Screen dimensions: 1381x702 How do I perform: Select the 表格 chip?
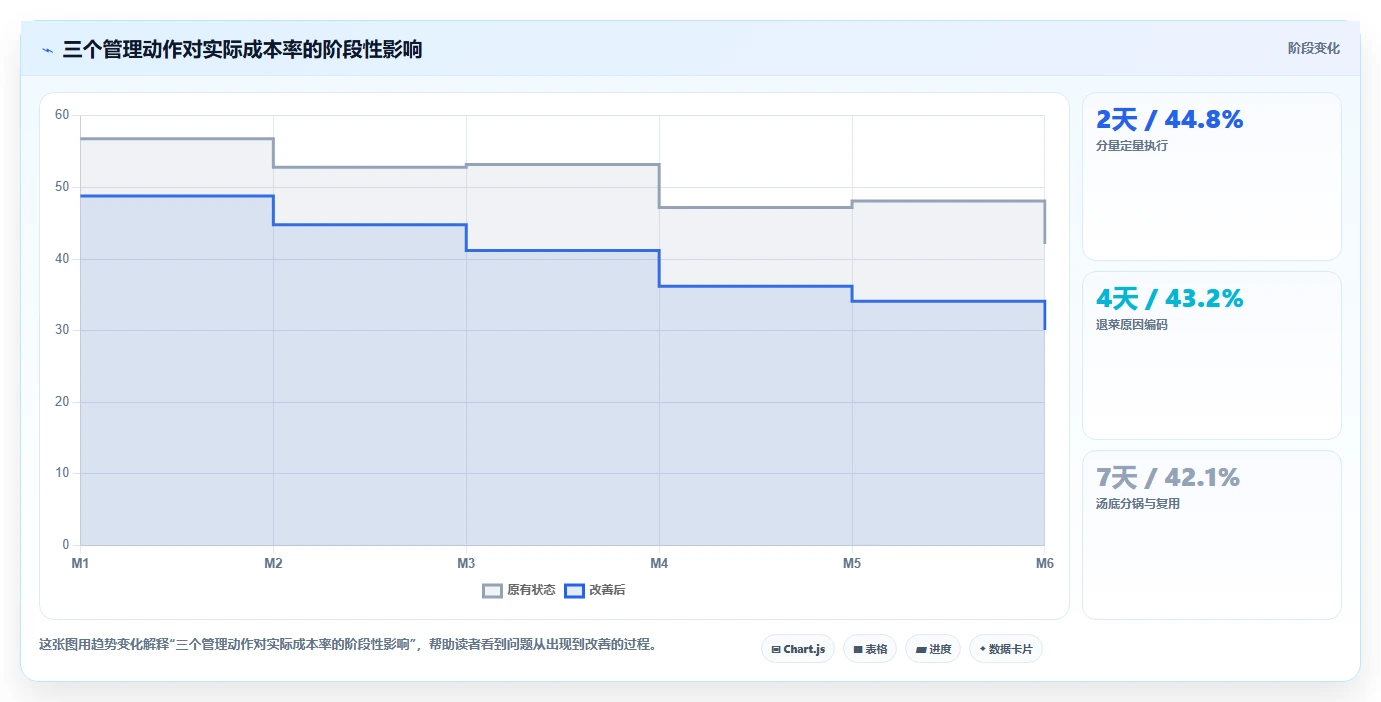(870, 649)
